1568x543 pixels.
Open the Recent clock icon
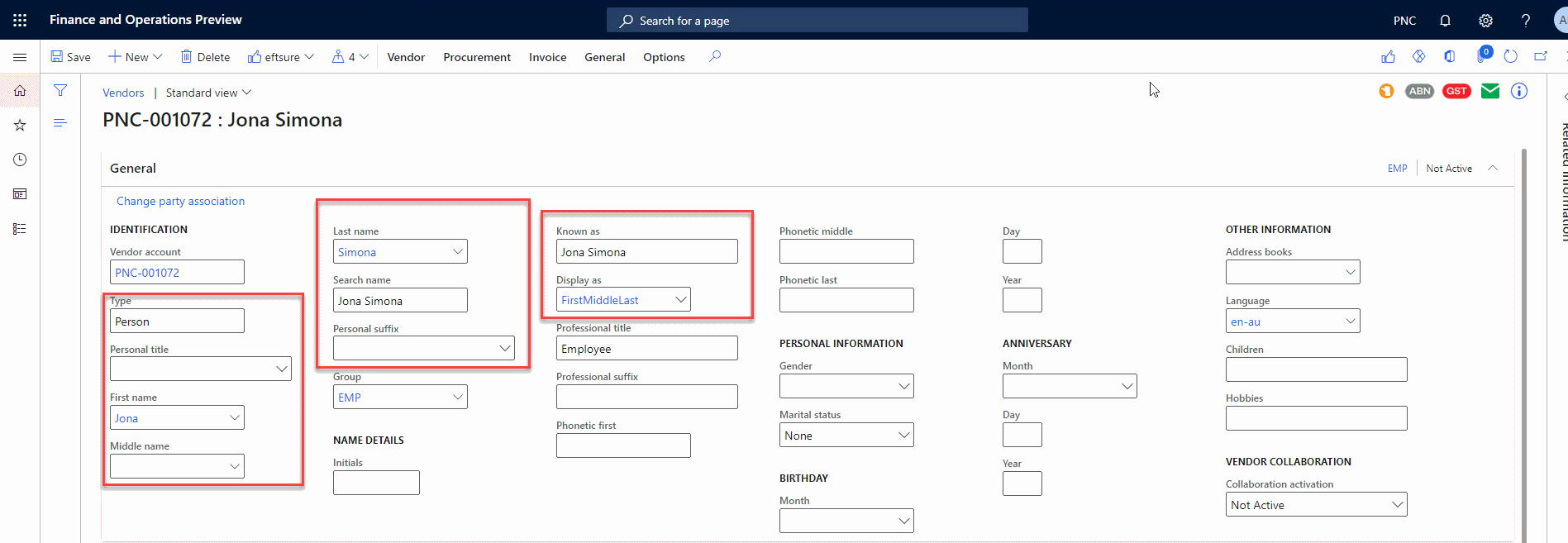click(20, 160)
